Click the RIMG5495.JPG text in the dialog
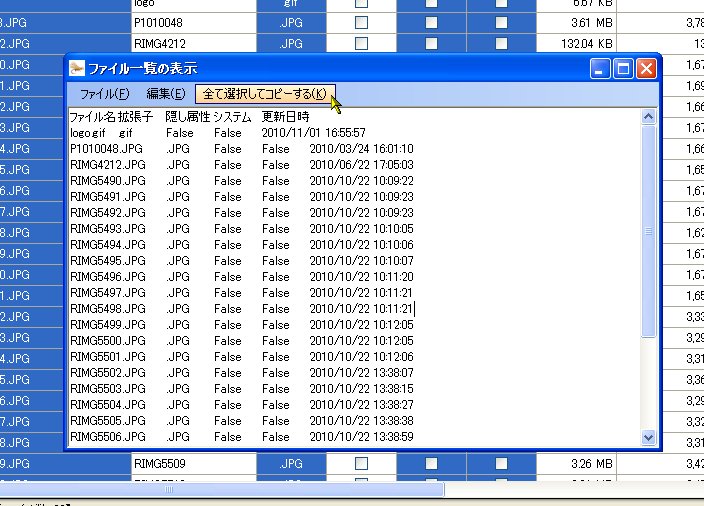 click(x=108, y=261)
